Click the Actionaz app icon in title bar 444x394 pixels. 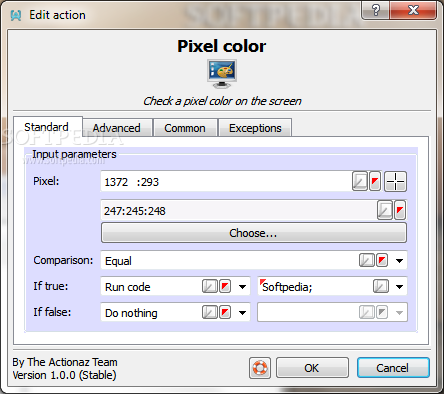[16, 15]
